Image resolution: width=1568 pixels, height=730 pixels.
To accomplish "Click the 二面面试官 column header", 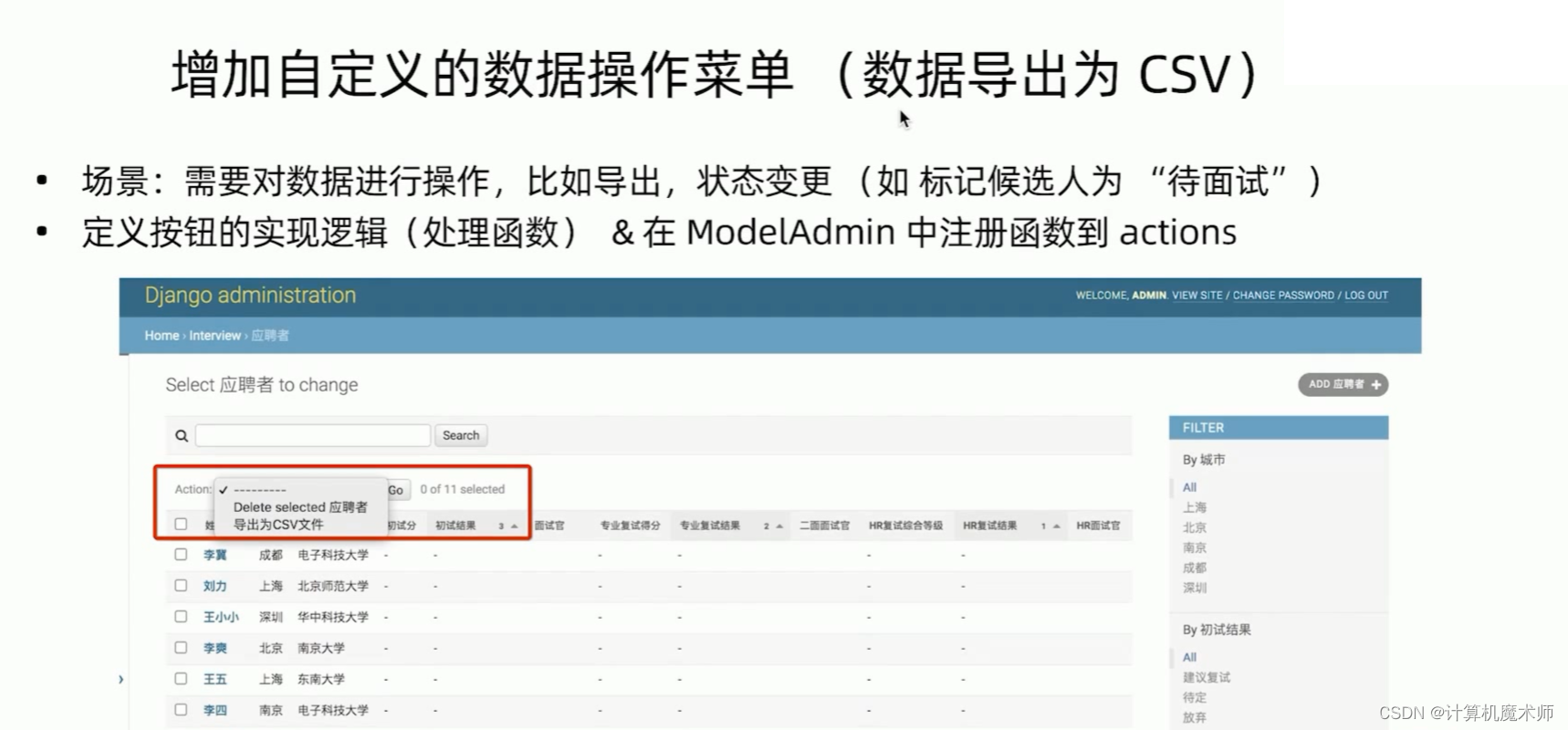I will [825, 526].
